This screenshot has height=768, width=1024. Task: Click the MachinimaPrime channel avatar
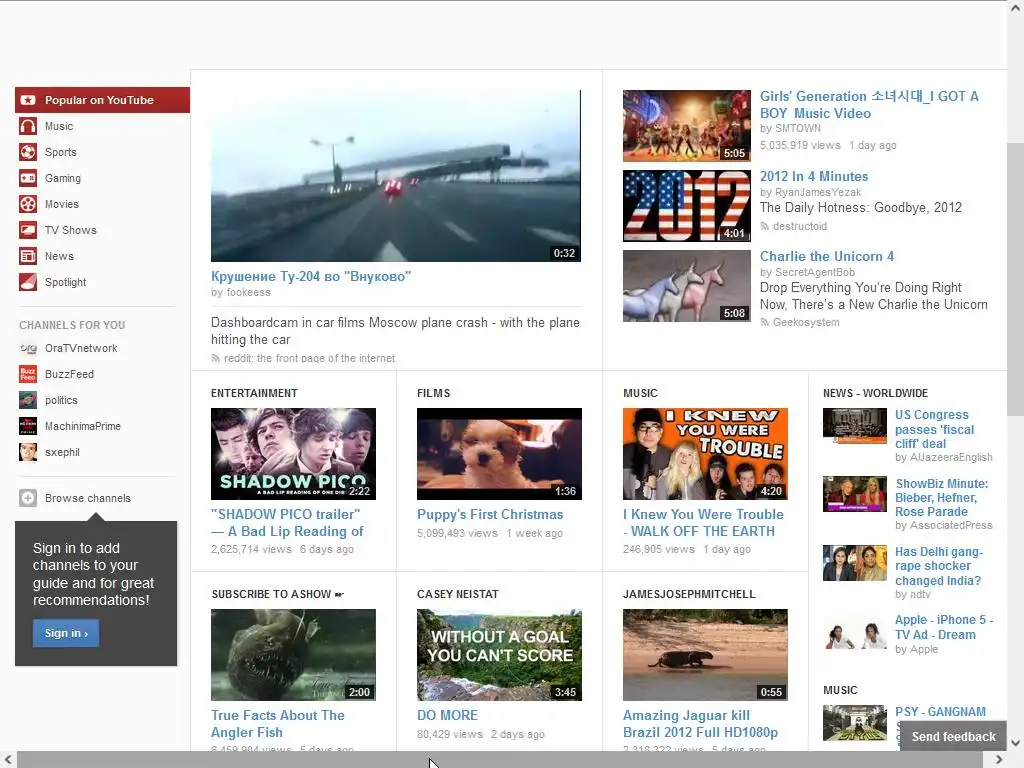click(x=27, y=426)
